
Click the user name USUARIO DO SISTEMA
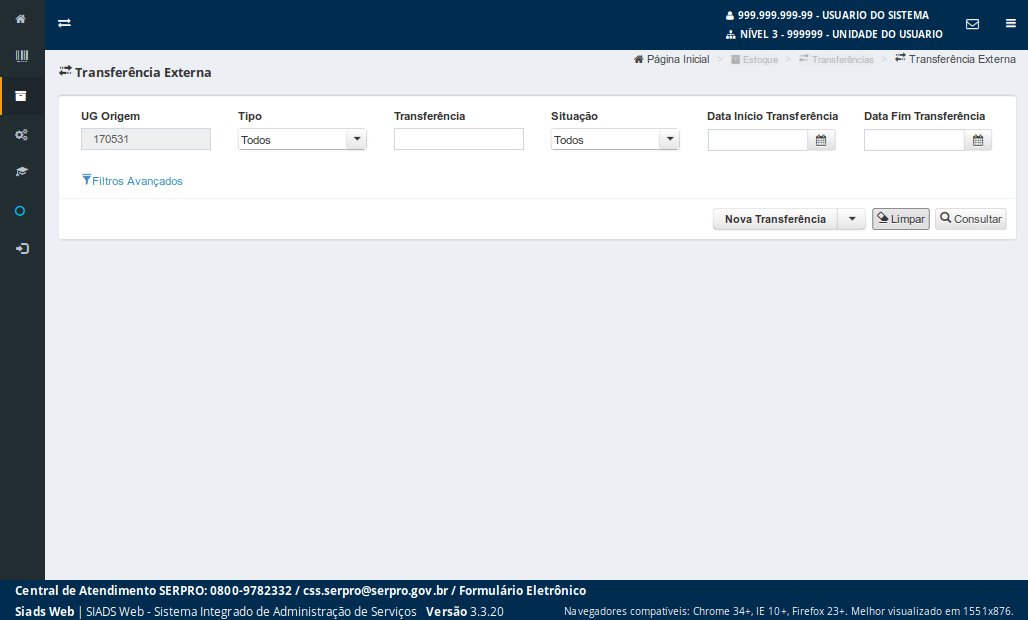tap(875, 15)
